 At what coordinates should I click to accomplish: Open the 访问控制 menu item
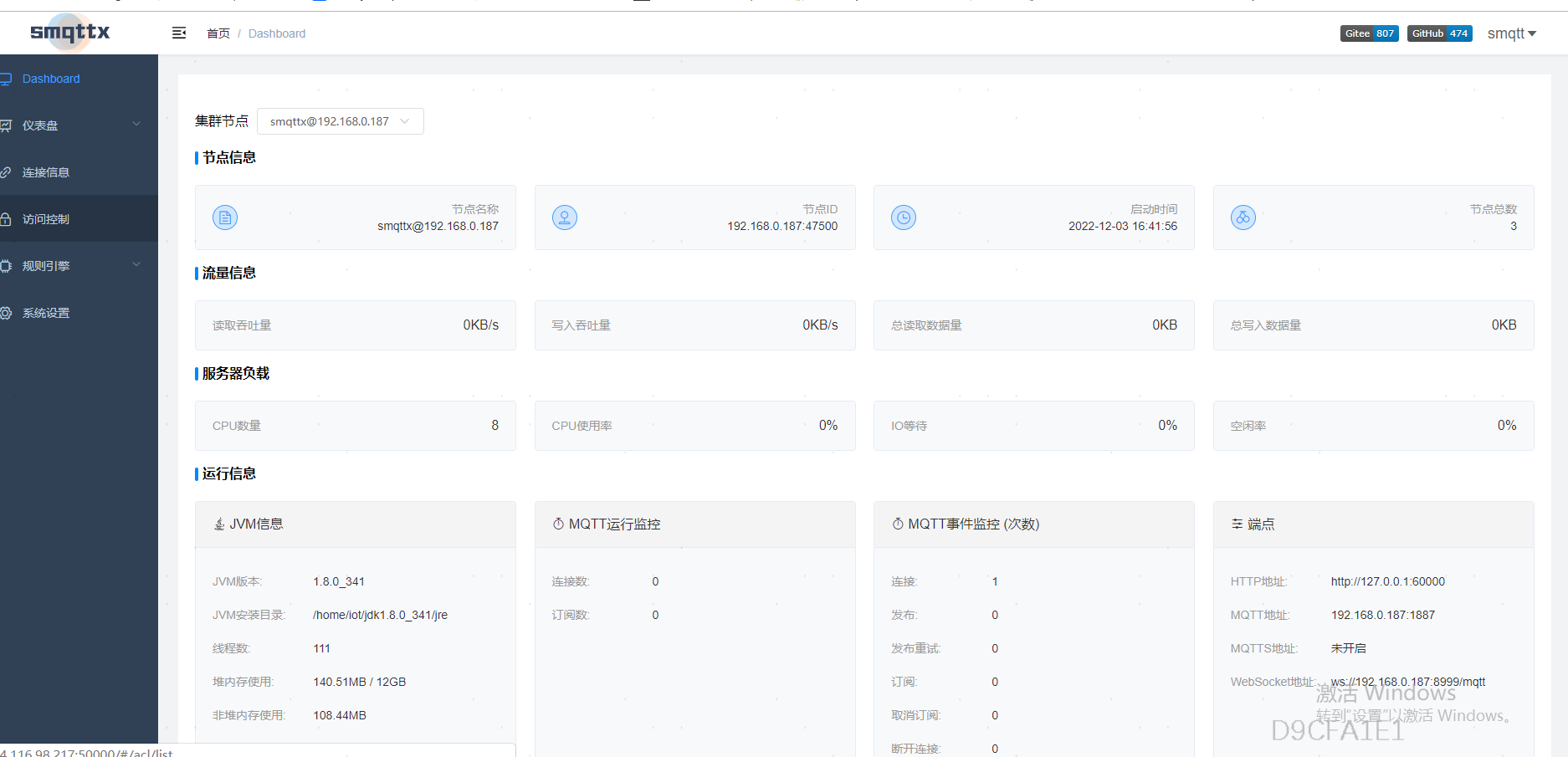pyautogui.click(x=79, y=219)
